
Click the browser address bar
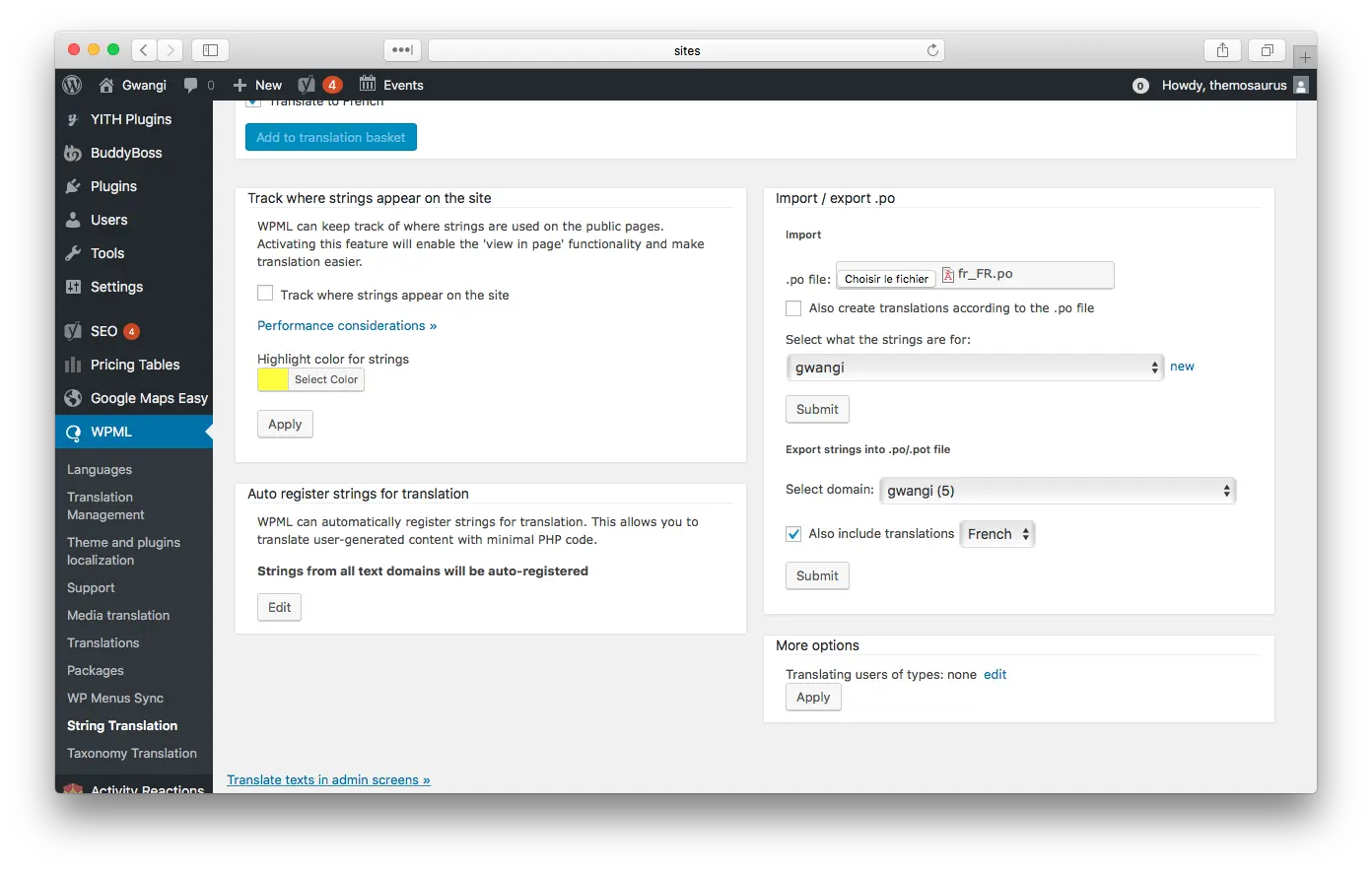coord(687,50)
